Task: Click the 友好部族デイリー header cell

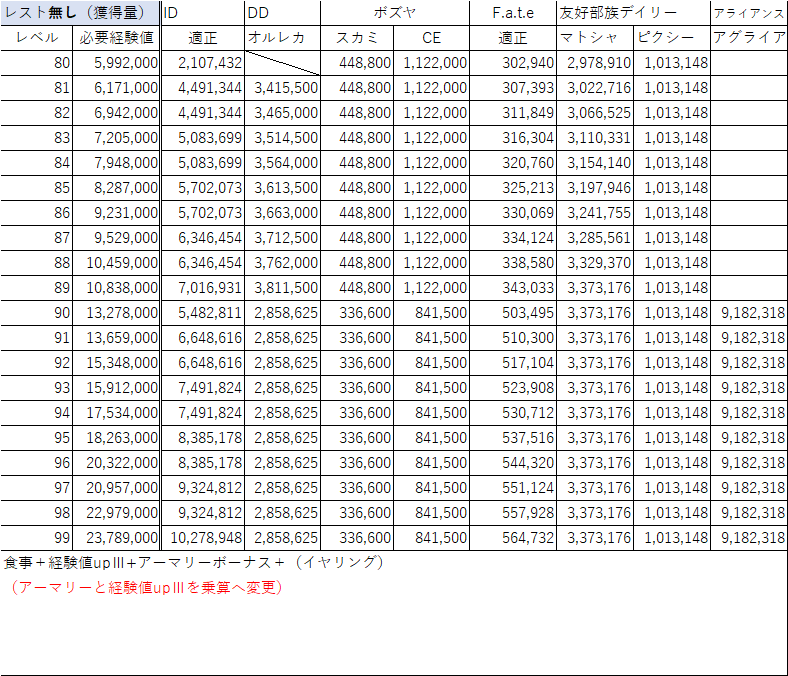Action: [634, 13]
